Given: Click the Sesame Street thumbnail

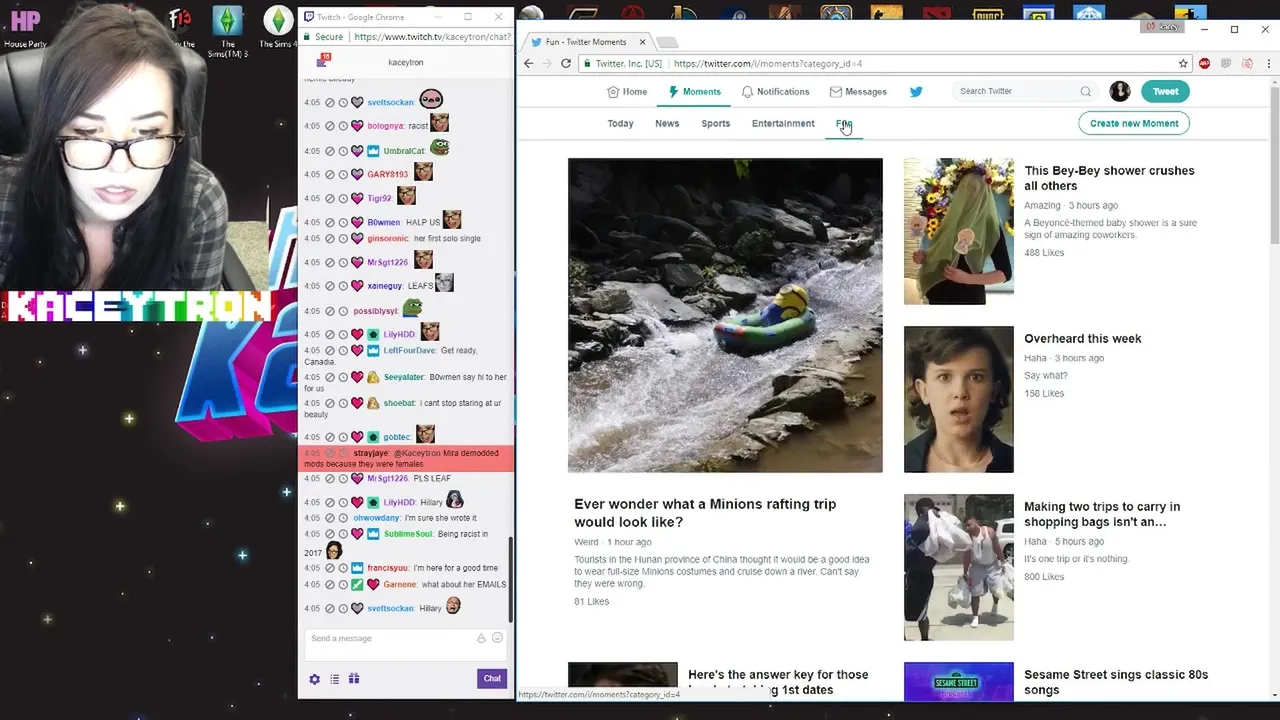Looking at the screenshot, I should point(958,682).
